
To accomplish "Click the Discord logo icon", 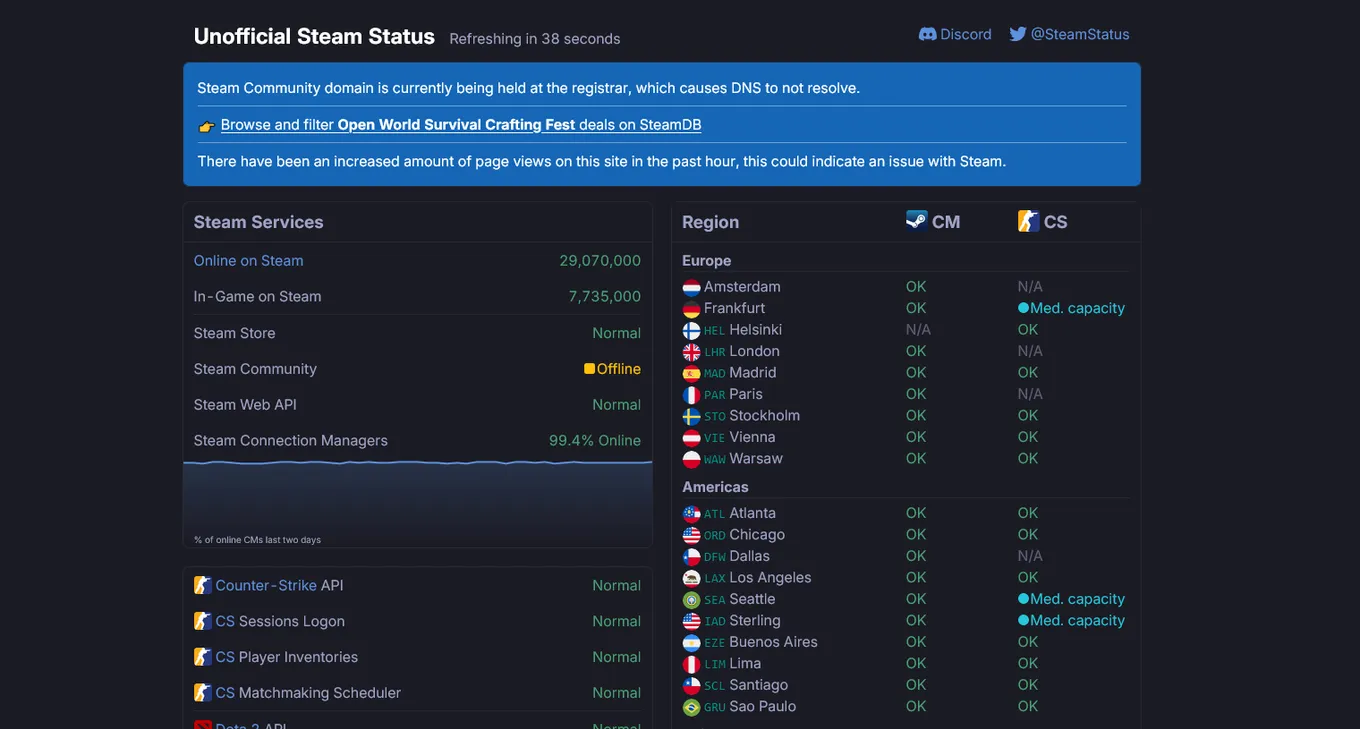I will tap(927, 34).
